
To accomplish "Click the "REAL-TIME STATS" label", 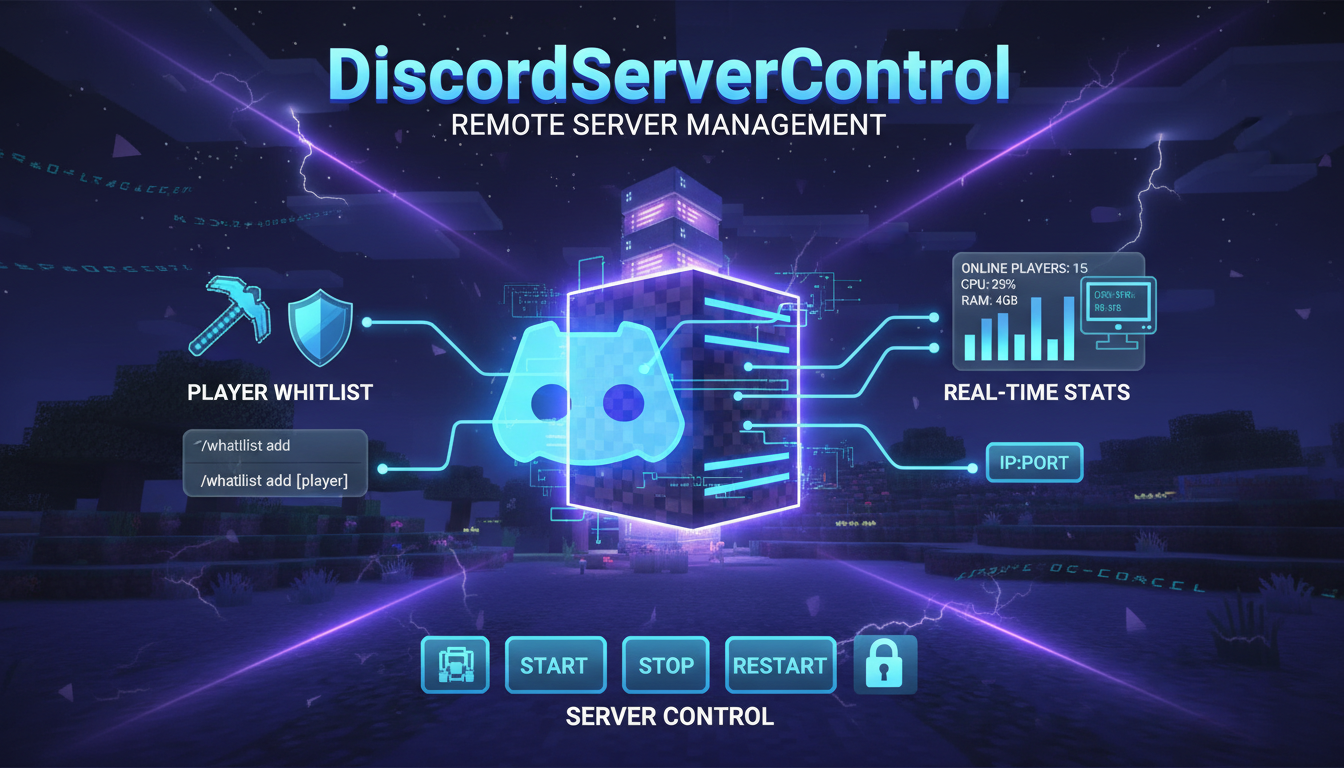I will click(x=1037, y=392).
